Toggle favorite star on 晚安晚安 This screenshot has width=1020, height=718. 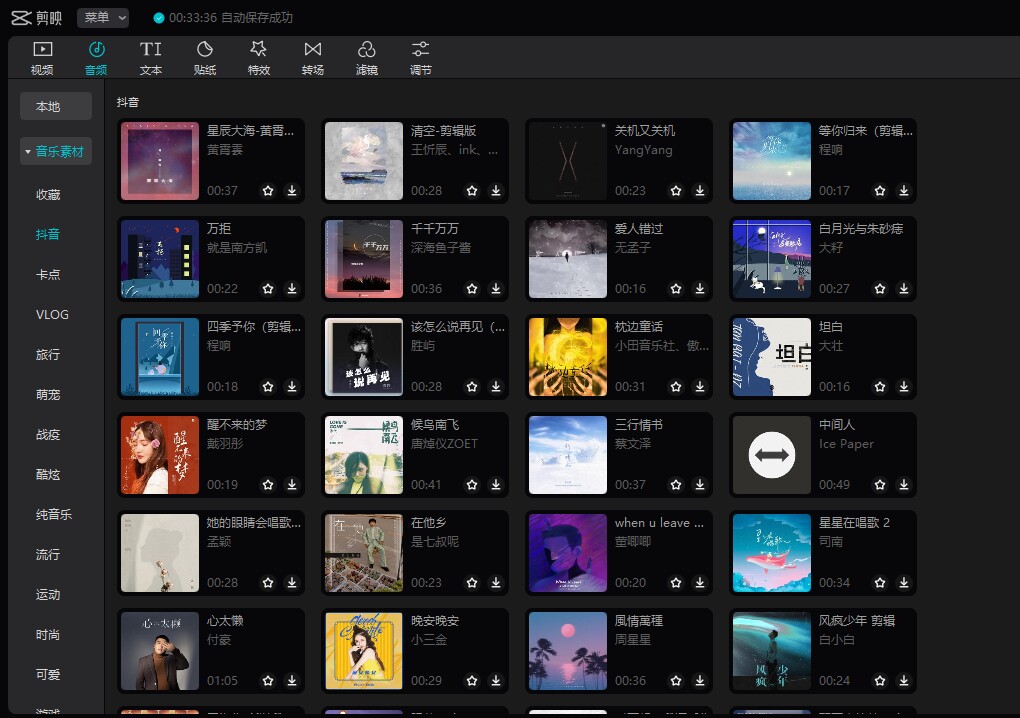pyautogui.click(x=472, y=680)
